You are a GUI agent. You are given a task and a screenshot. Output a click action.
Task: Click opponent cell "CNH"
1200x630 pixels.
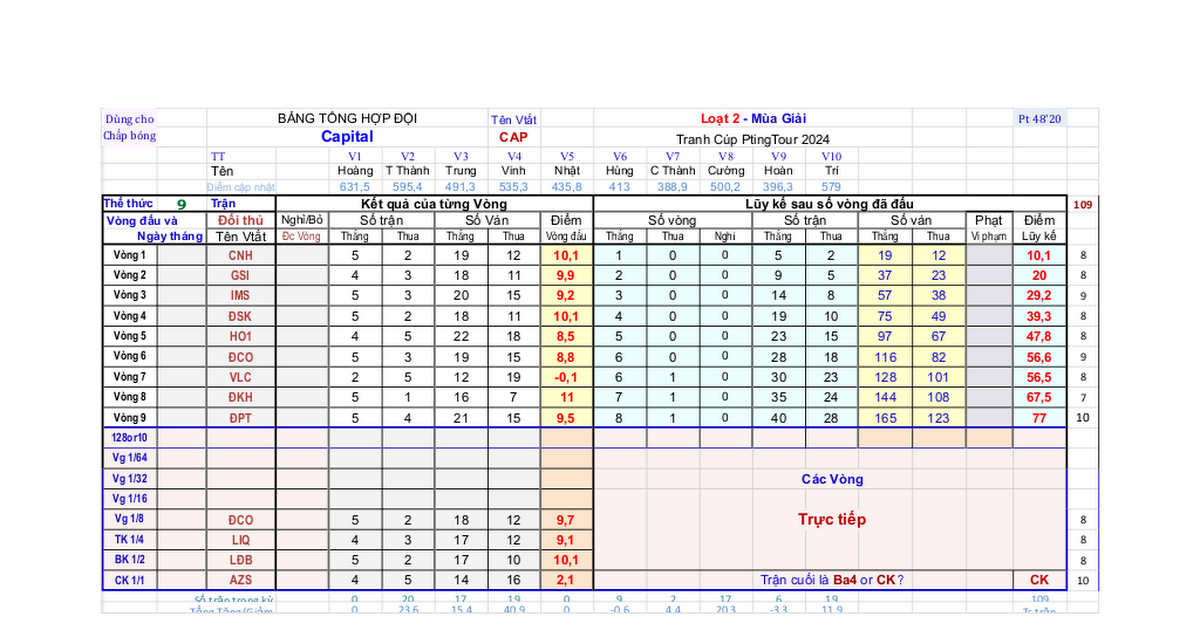pos(240,256)
